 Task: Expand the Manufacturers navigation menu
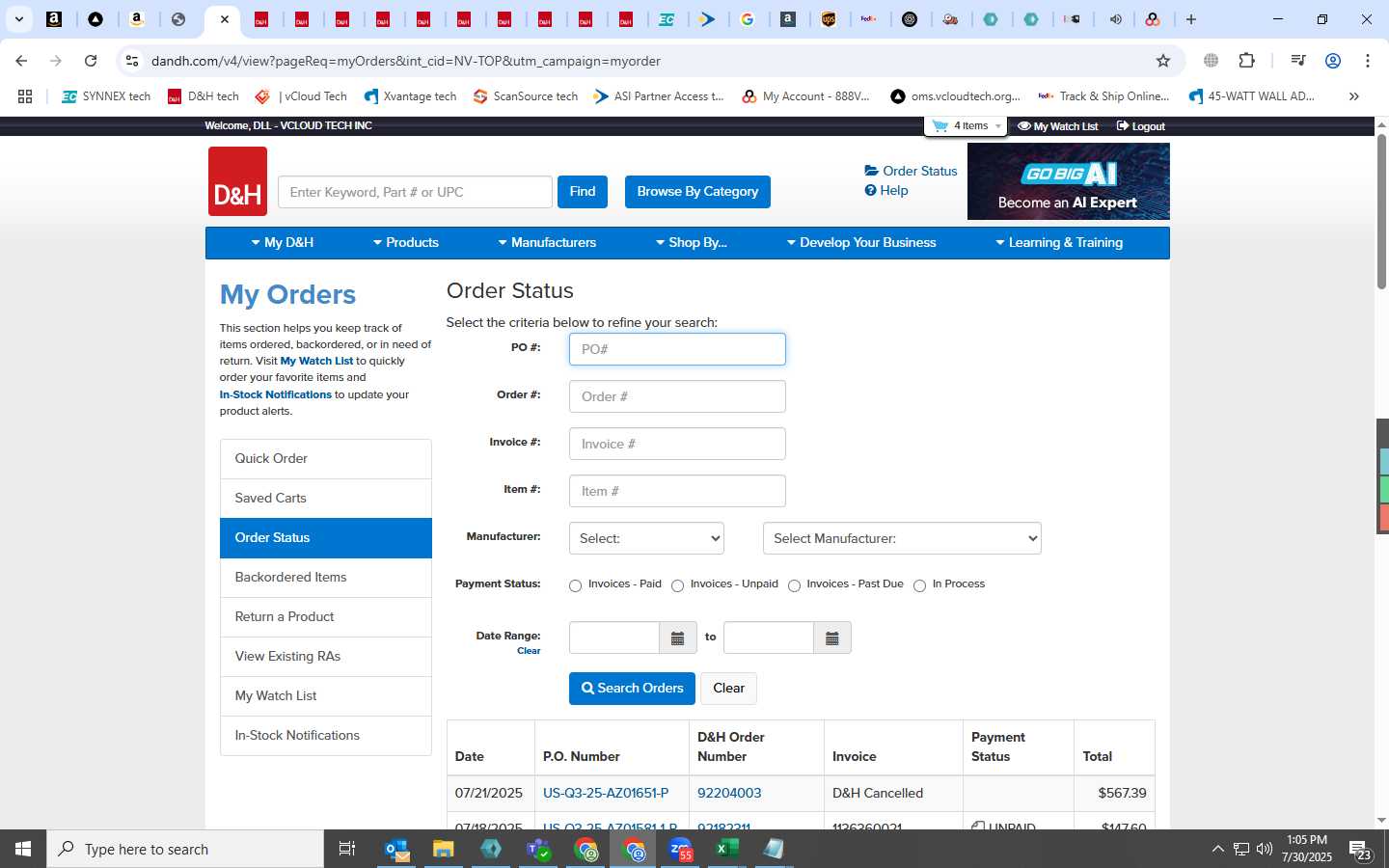click(x=547, y=243)
